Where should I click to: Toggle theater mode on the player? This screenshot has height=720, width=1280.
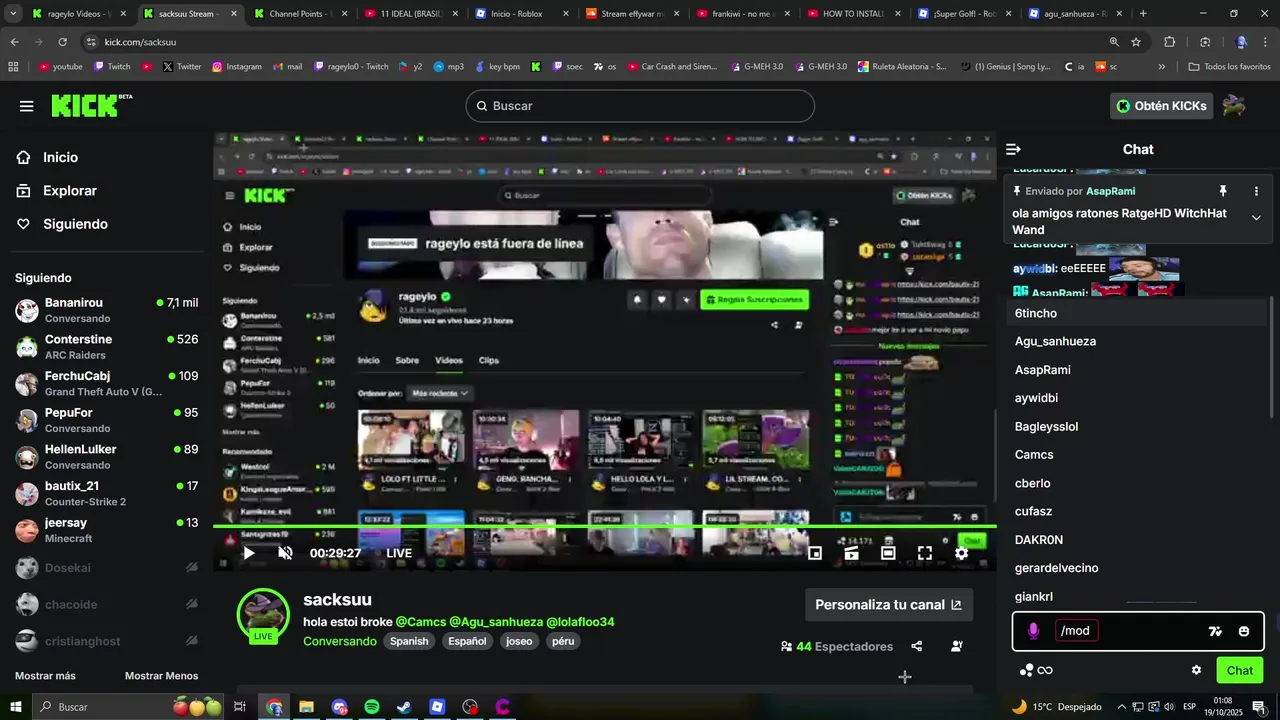[888, 553]
